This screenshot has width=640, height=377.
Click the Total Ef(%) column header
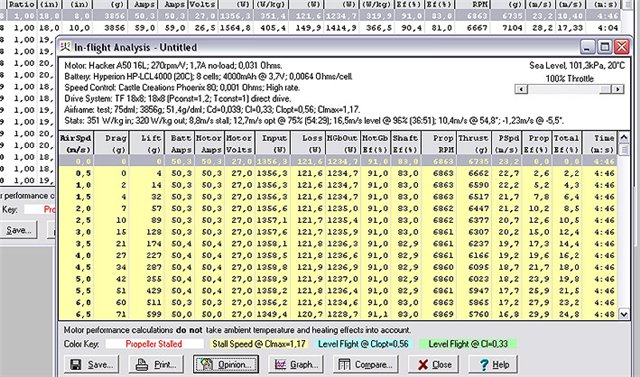(x=567, y=144)
